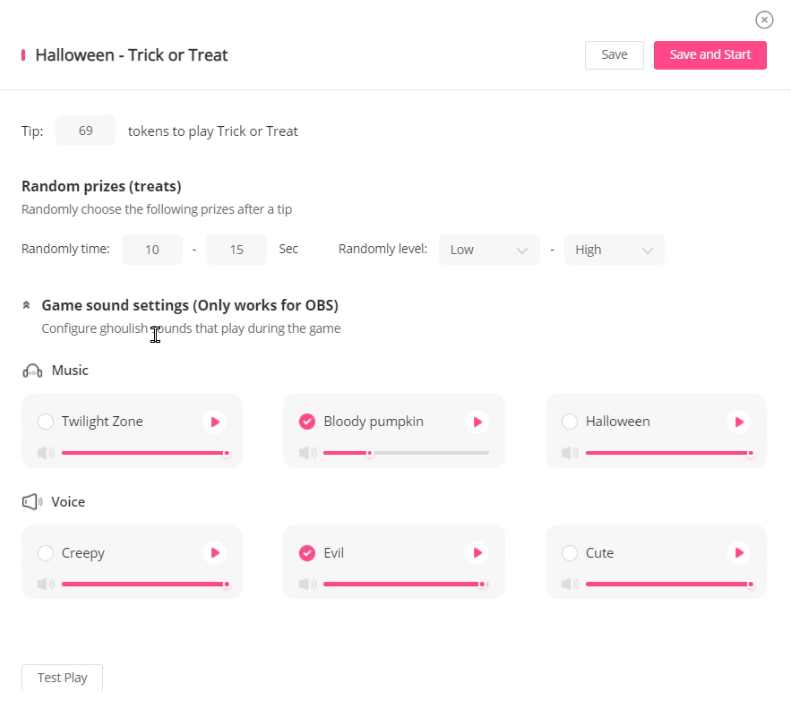Select the Cute voice radio button
Screen dimensions: 791x717
[x=570, y=553]
